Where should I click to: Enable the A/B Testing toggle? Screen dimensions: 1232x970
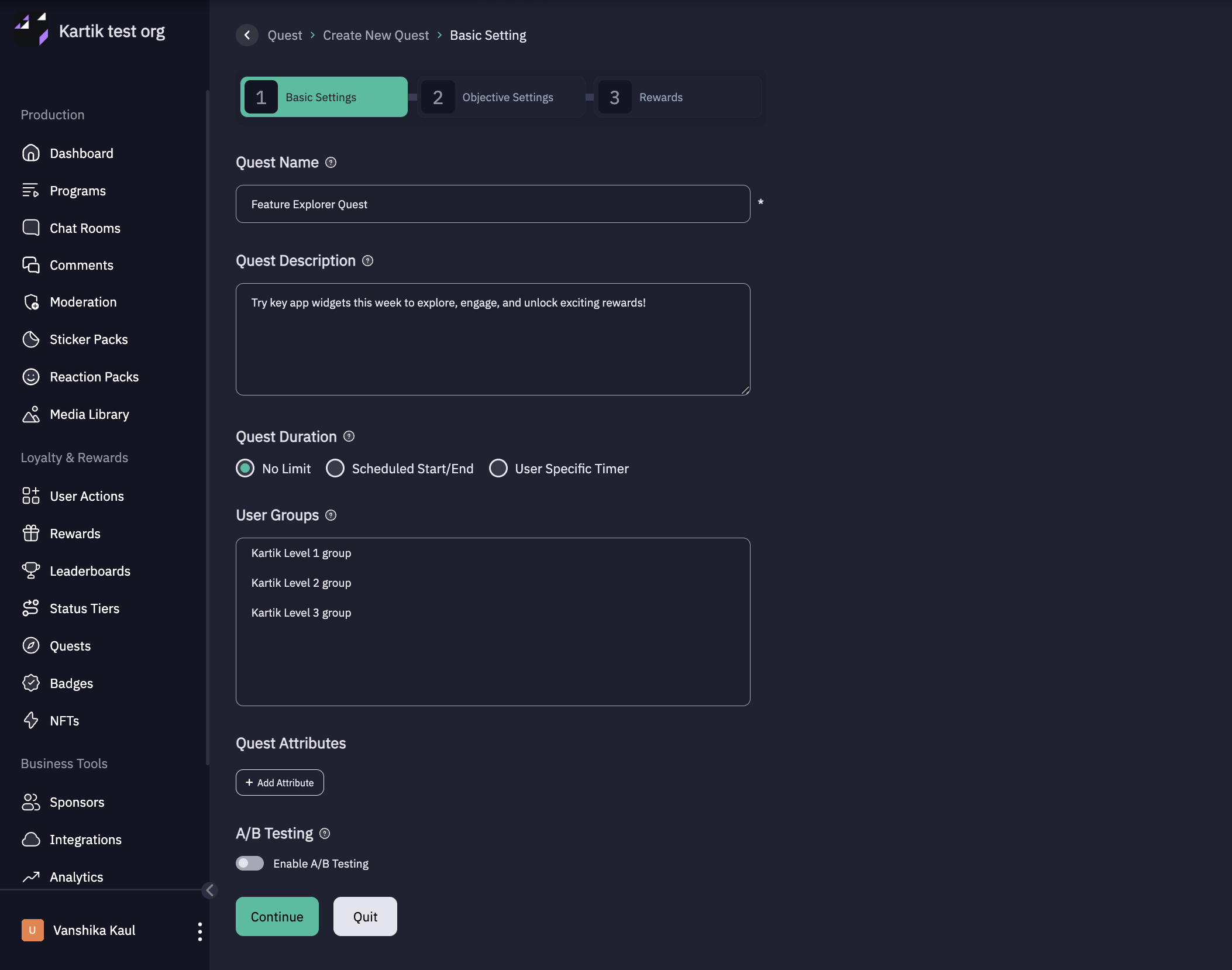pos(250,863)
